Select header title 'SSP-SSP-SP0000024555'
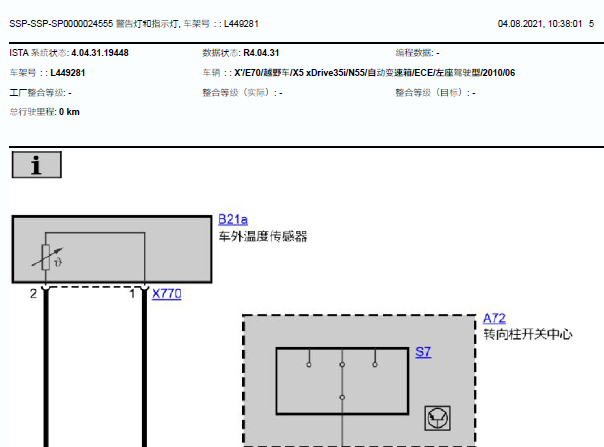The width and height of the screenshot is (604, 447). [61, 24]
